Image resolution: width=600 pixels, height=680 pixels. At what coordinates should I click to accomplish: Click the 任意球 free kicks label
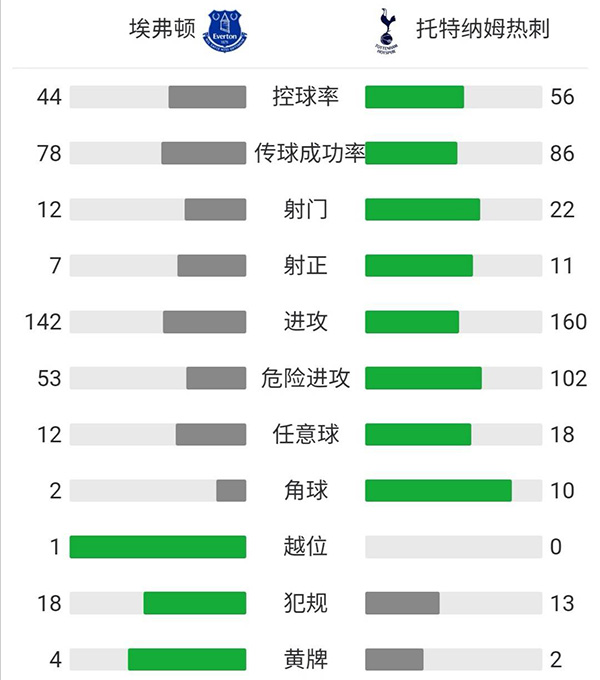pyautogui.click(x=305, y=434)
